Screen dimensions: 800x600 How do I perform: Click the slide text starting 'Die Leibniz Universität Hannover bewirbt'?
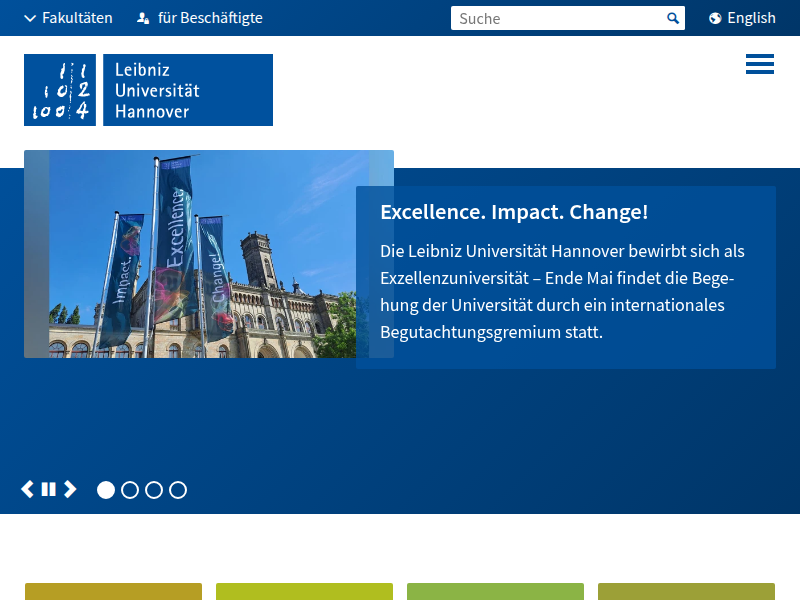[x=562, y=292]
